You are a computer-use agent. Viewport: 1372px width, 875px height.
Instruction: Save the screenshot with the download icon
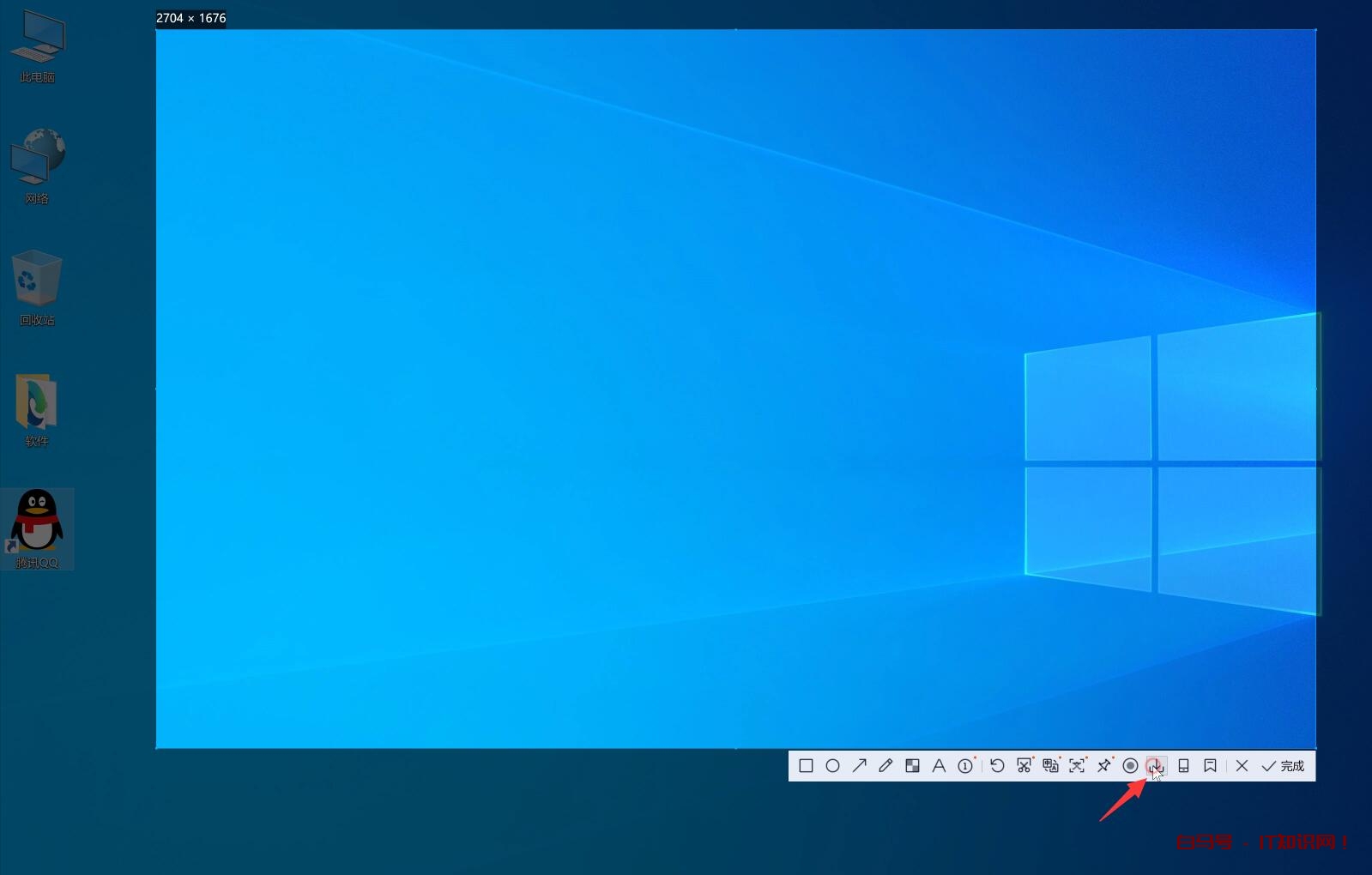(x=1156, y=766)
